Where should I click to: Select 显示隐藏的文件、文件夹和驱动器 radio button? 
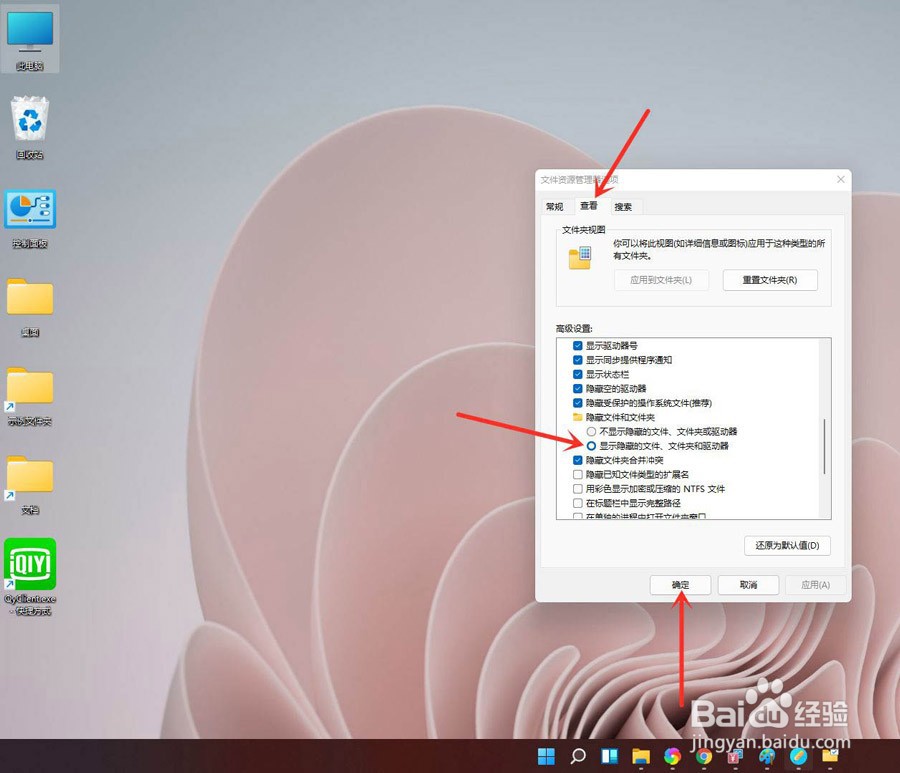591,446
